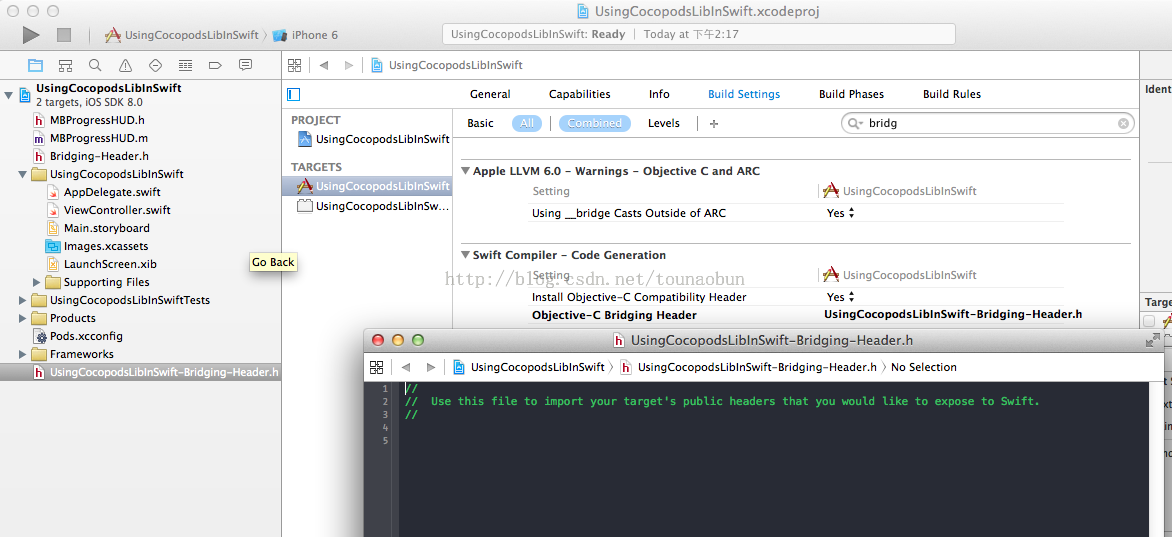Screen dimensions: 1172x537
Task: Toggle the projects and targets list sidebar
Action: pyautogui.click(x=294, y=94)
